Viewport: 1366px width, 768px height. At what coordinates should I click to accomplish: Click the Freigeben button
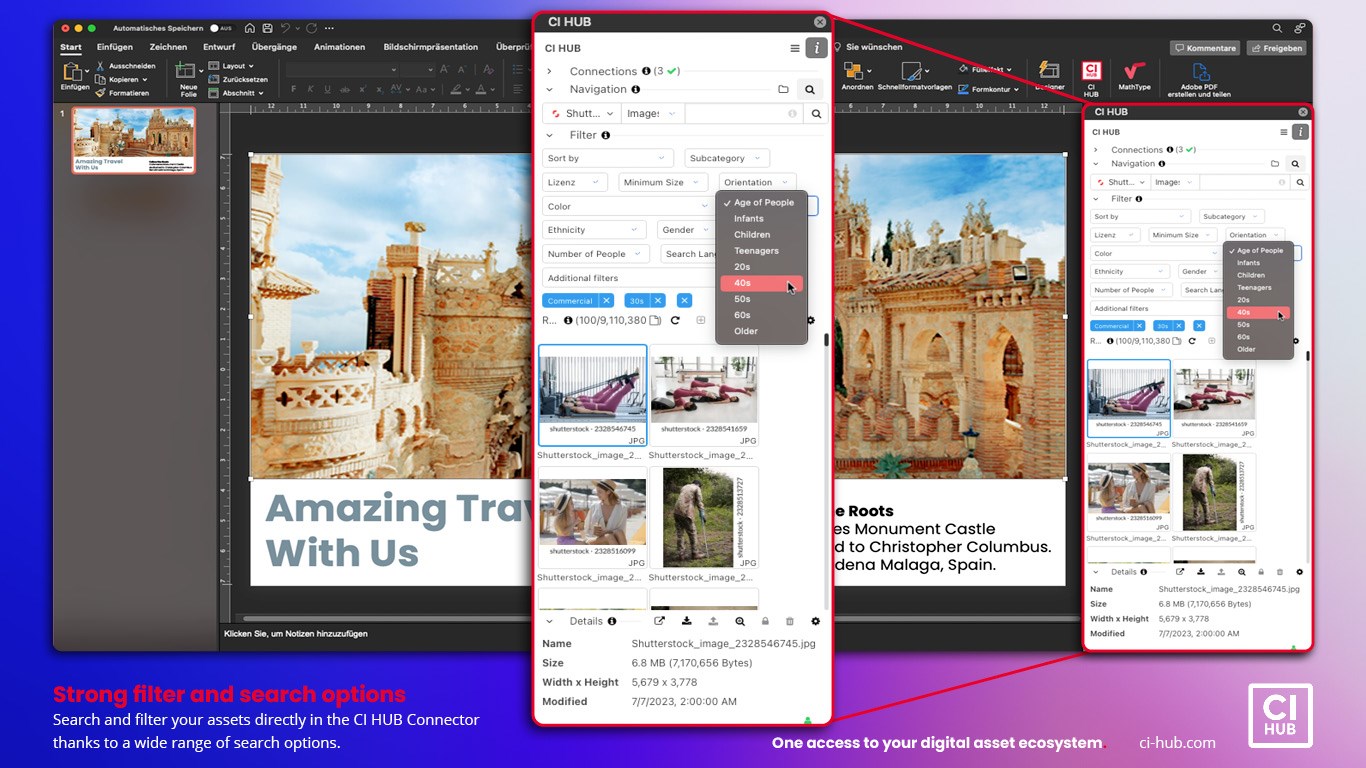pyautogui.click(x=1276, y=48)
